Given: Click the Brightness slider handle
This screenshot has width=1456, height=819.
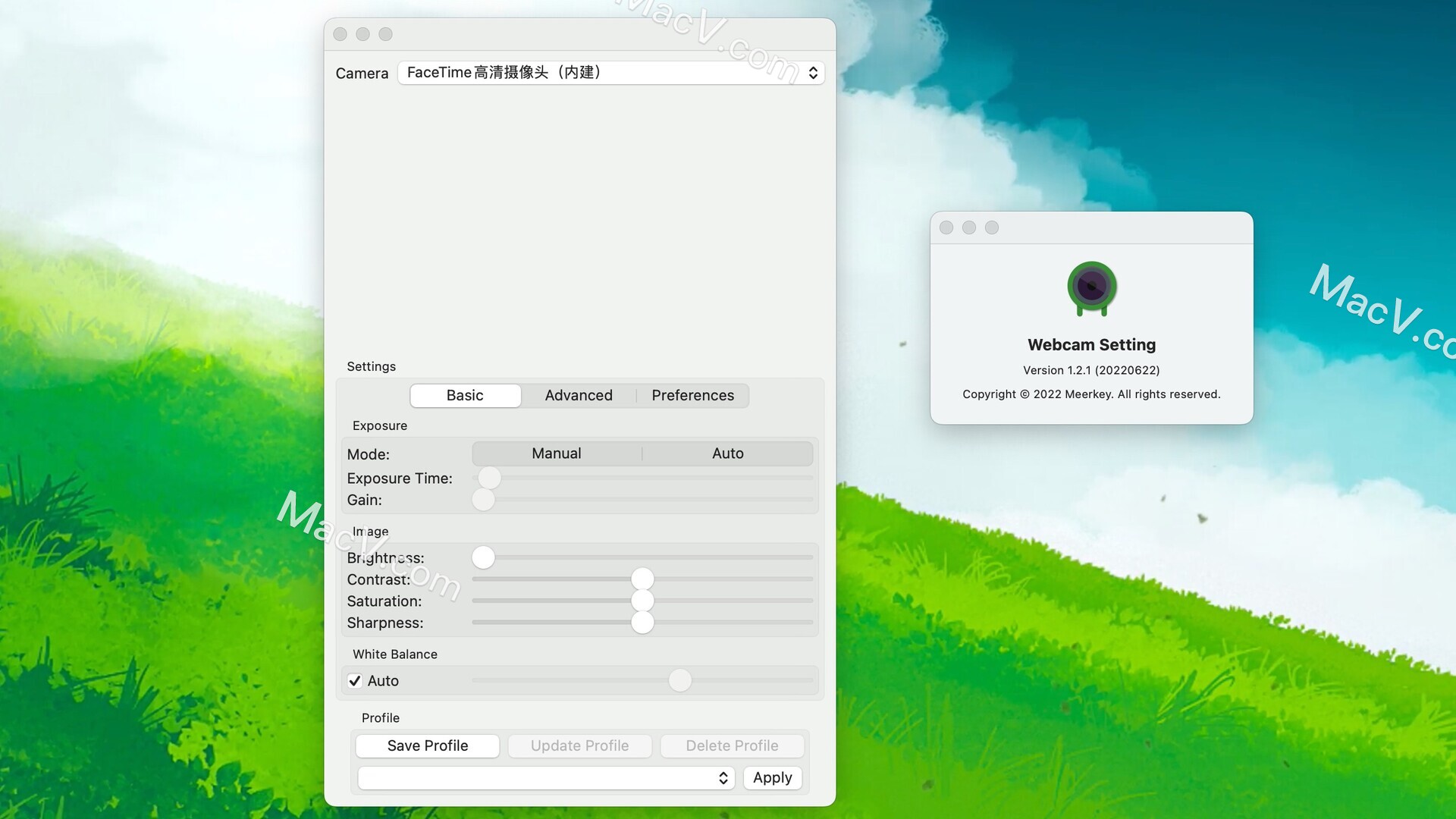Looking at the screenshot, I should point(482,557).
